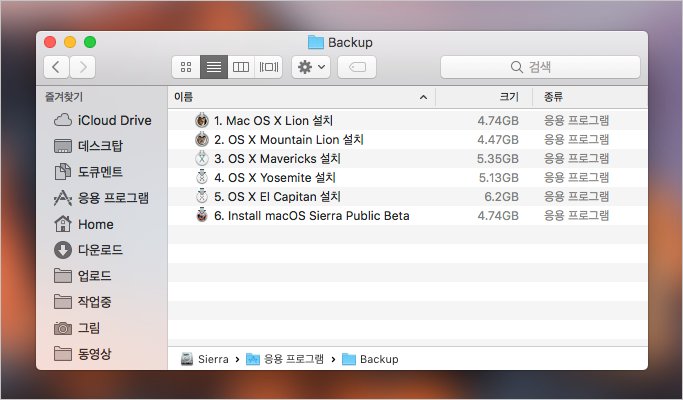Go forward with the right arrow button
The width and height of the screenshot is (683, 400).
[x=83, y=67]
